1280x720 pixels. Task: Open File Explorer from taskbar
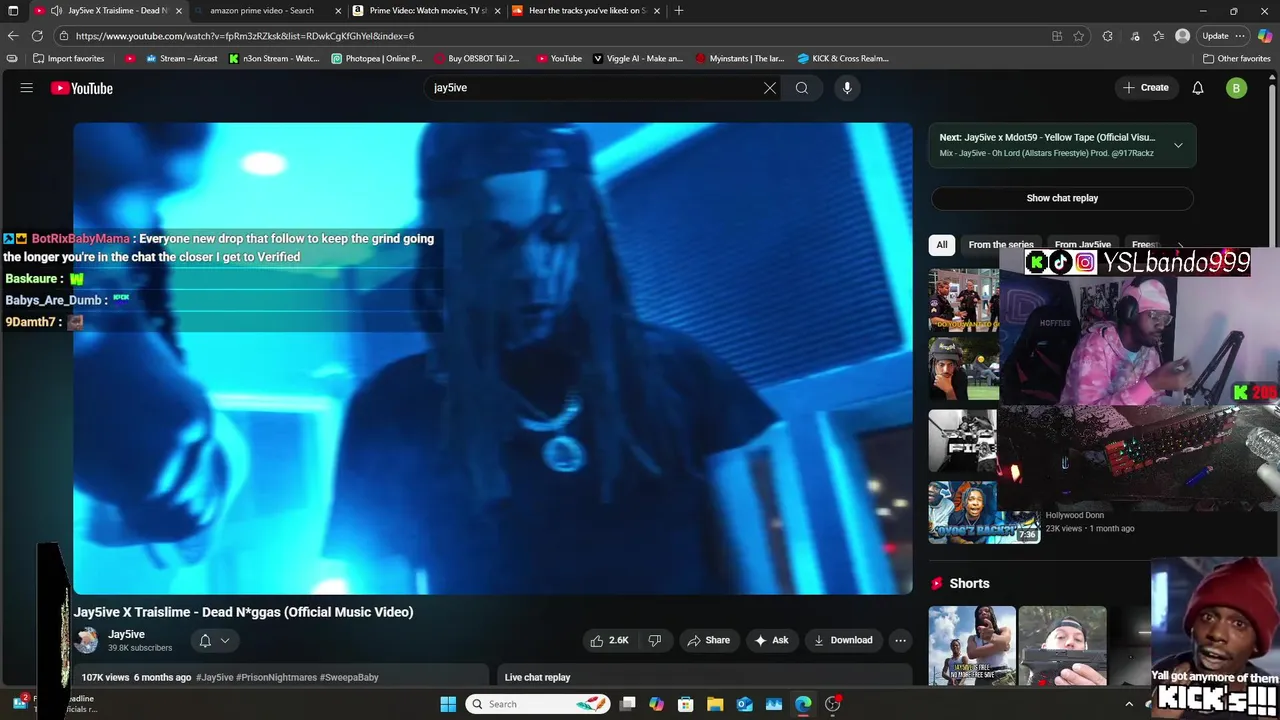coord(715,704)
